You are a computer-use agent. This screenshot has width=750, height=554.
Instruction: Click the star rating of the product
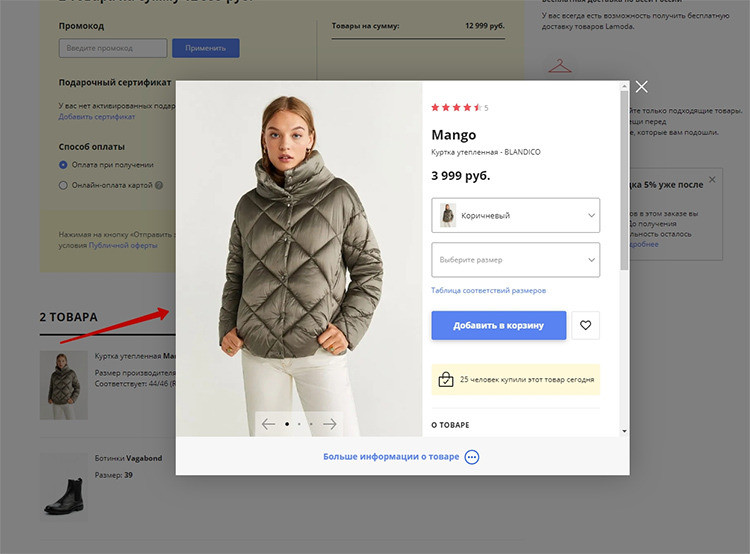tap(456, 107)
